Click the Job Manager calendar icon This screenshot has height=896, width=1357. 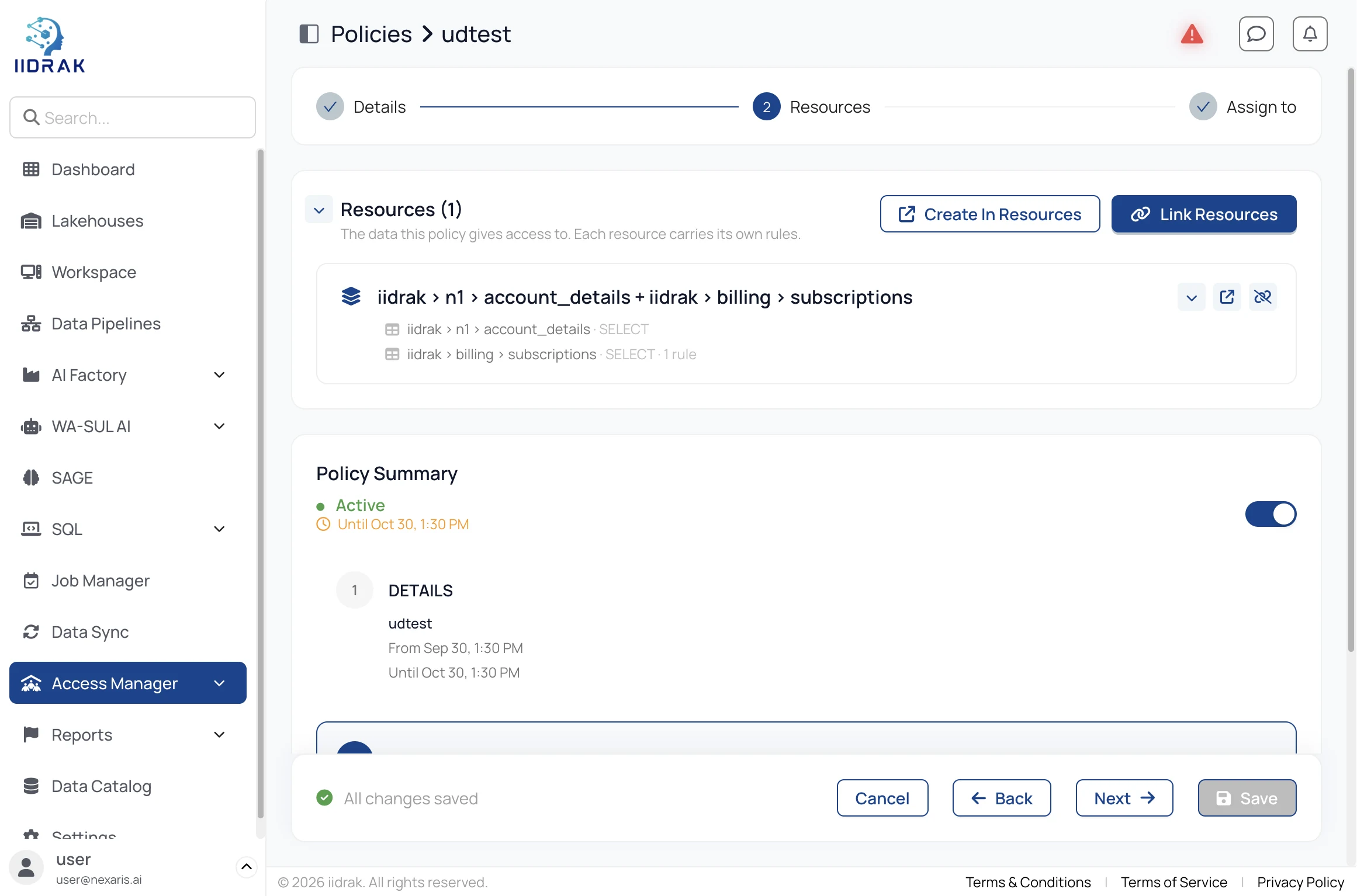[x=31, y=581]
